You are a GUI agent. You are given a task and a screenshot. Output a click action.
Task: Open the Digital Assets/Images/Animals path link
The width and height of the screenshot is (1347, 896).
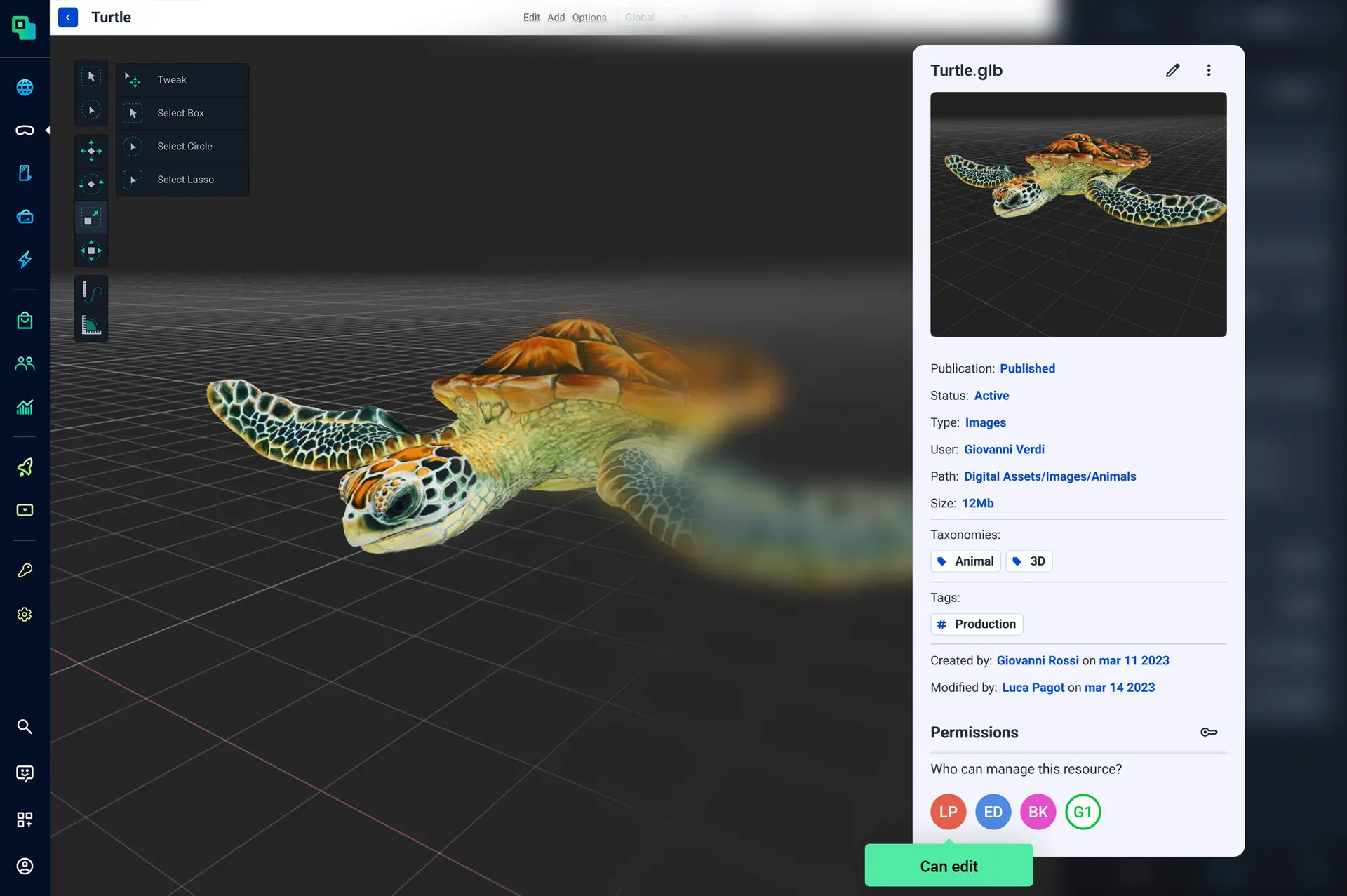click(x=1050, y=476)
